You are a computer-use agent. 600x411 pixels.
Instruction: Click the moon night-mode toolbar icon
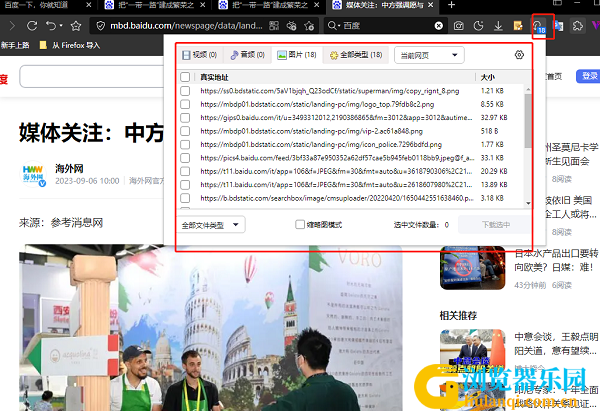478,26
